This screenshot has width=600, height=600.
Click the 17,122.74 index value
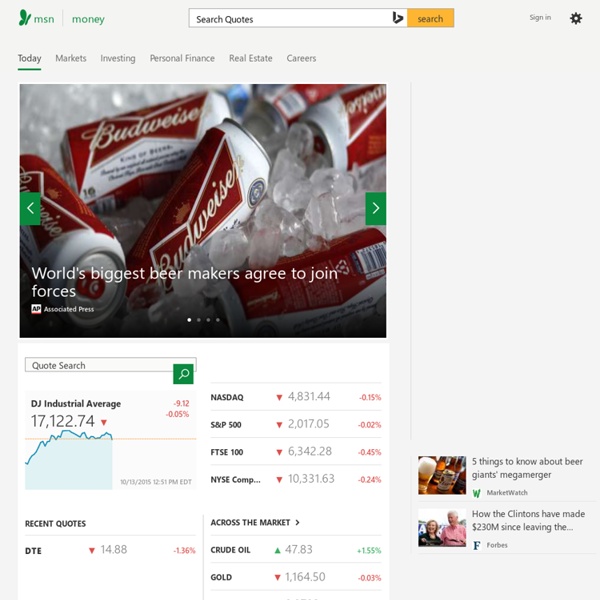(63, 421)
